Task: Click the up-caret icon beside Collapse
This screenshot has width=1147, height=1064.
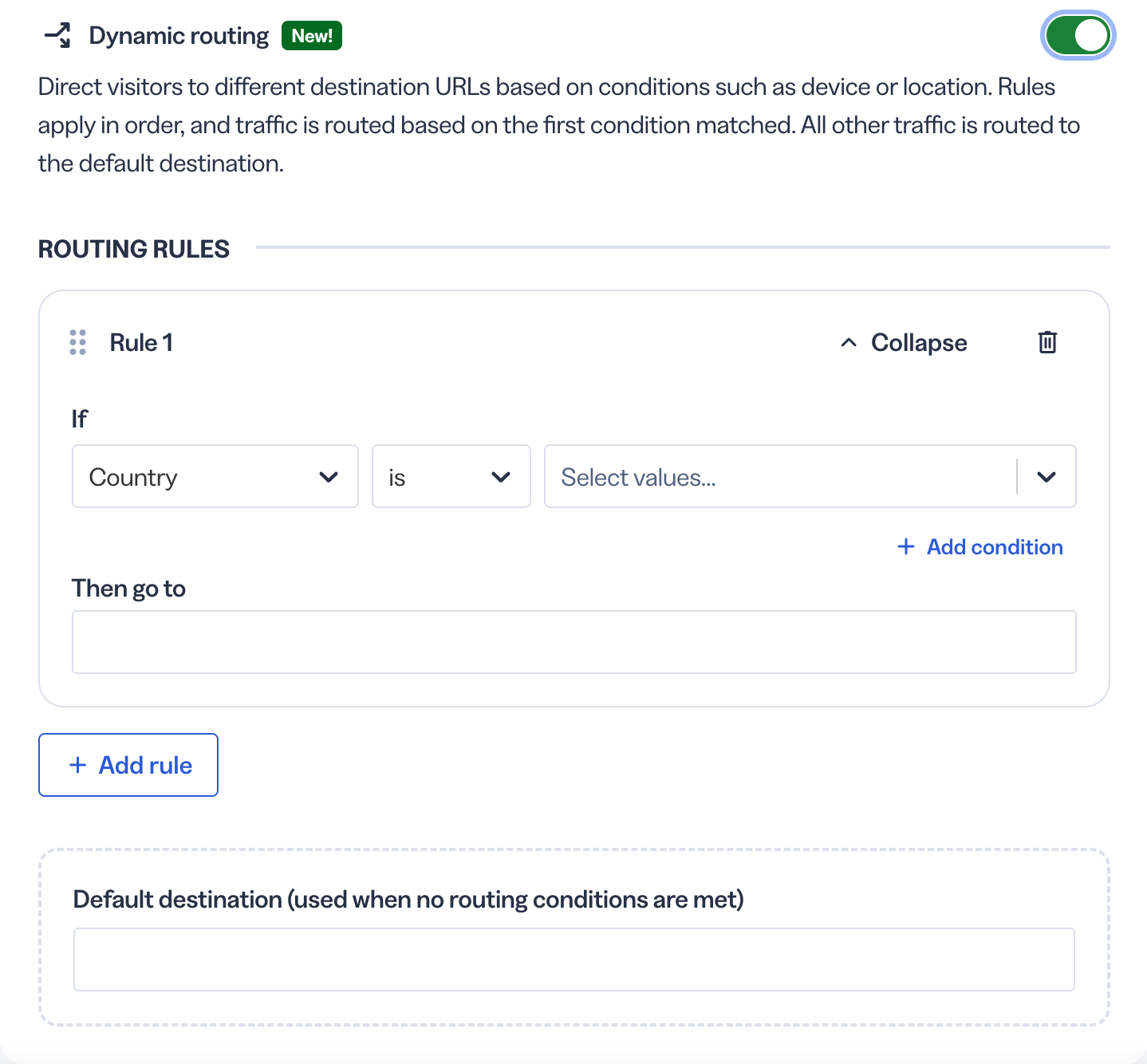Action: pos(849,342)
